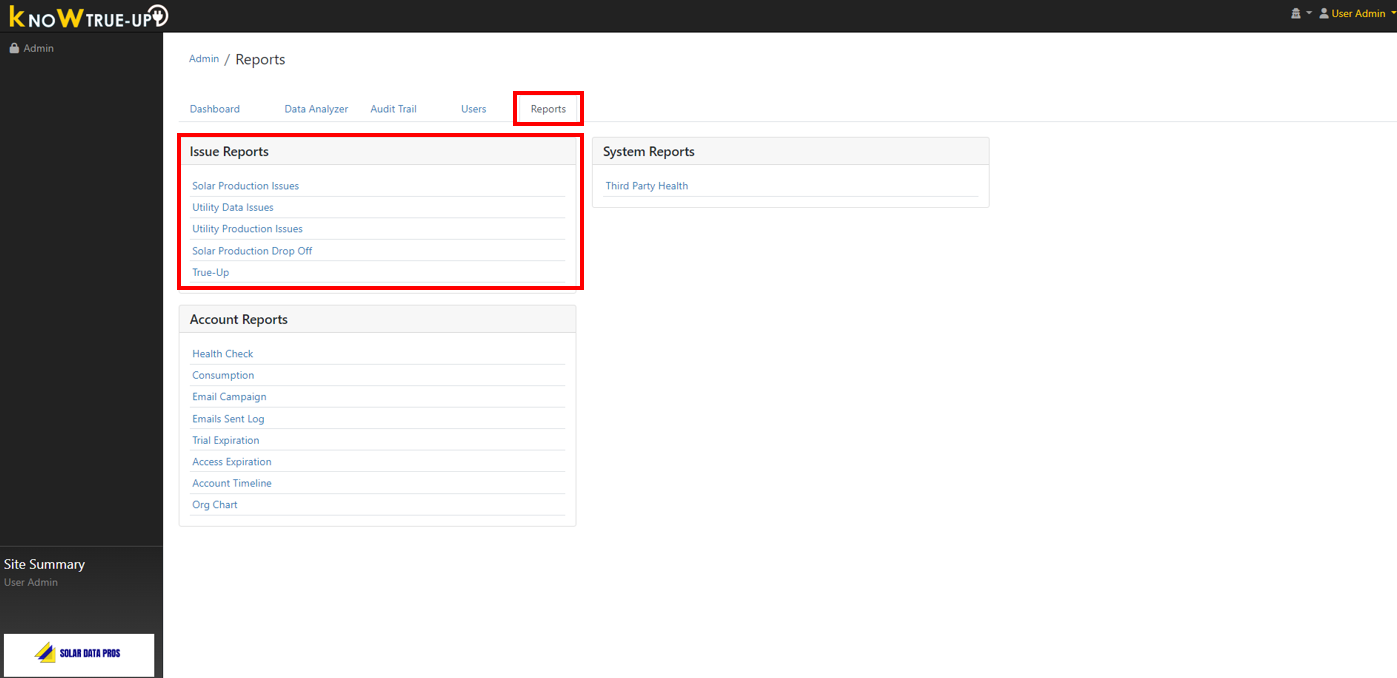Viewport: 1397px width, 678px height.
Task: Click User Admin text under Site Summary
Action: point(31,582)
